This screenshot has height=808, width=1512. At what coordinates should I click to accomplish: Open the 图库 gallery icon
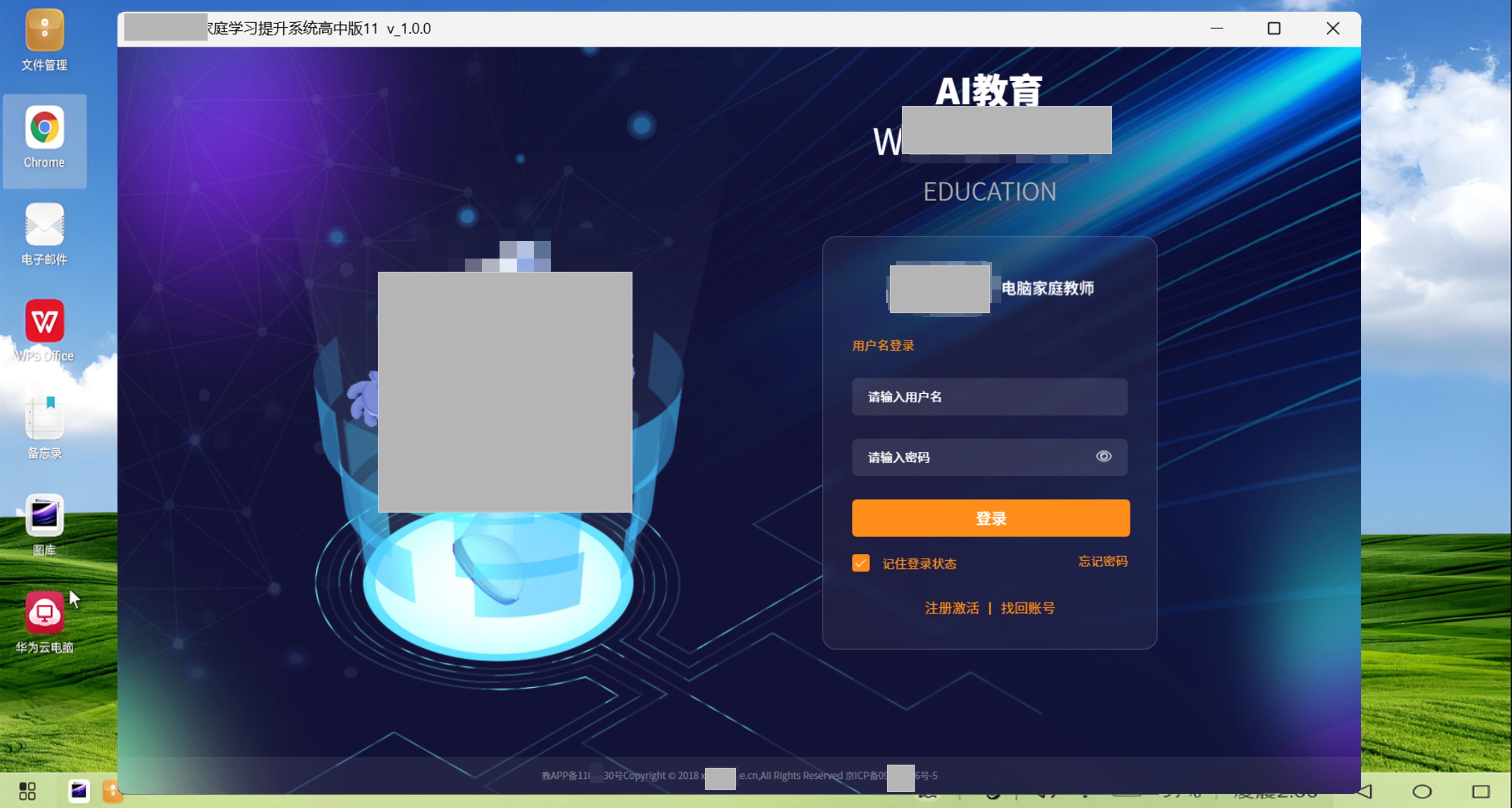pyautogui.click(x=44, y=515)
